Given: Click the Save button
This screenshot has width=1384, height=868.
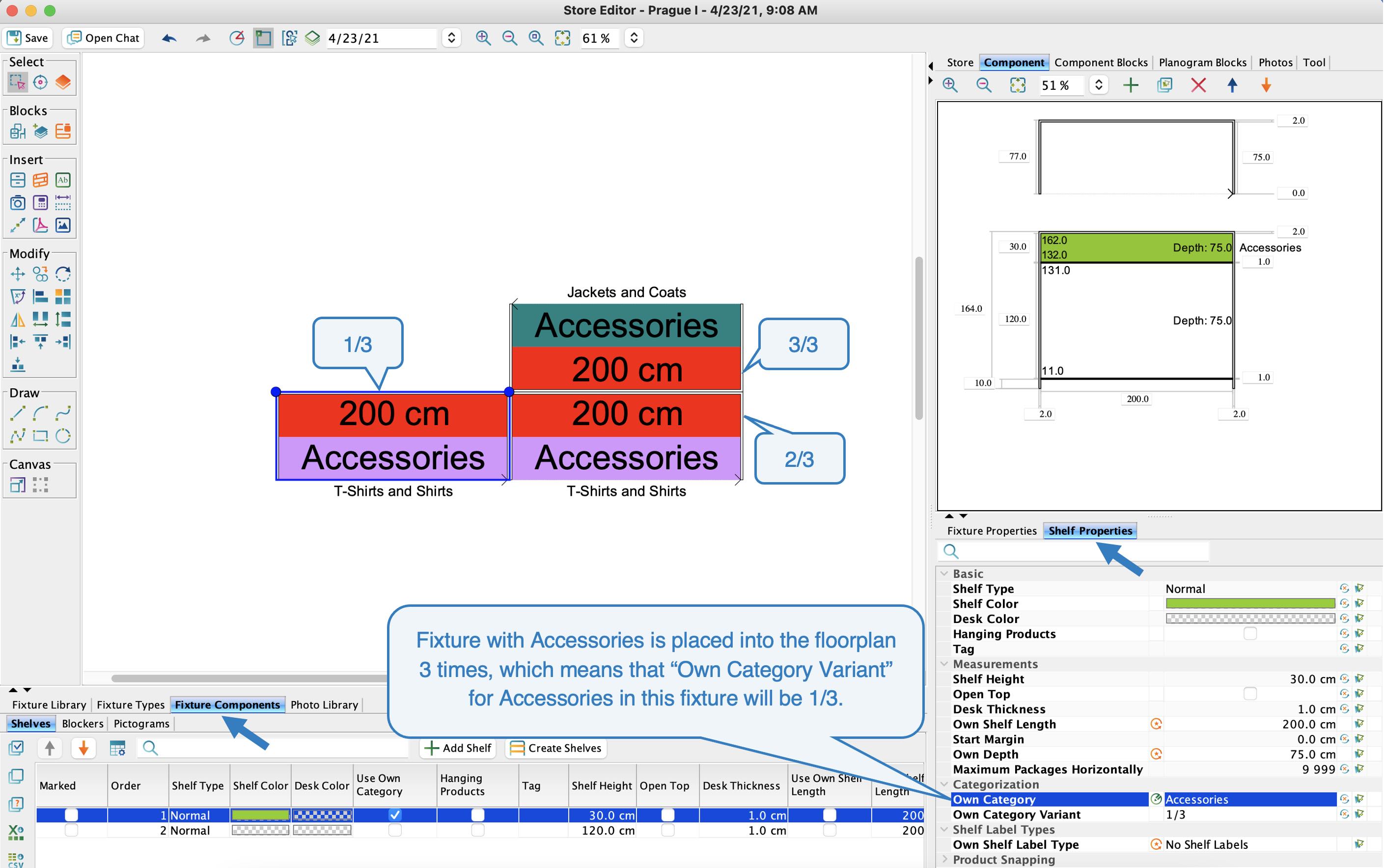Looking at the screenshot, I should [27, 38].
